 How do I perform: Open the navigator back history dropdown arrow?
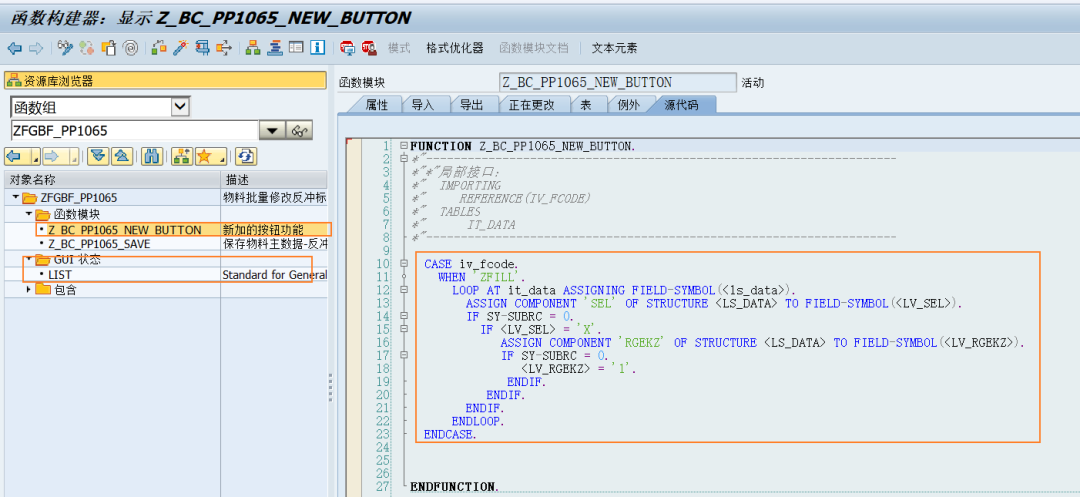point(36,156)
